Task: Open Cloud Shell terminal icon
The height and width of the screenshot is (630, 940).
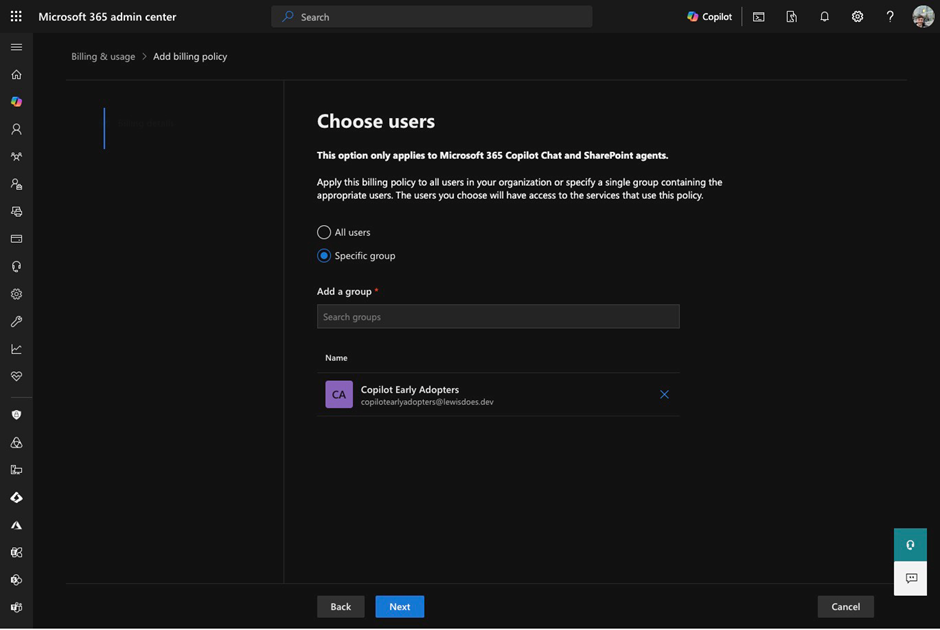Action: tap(759, 17)
